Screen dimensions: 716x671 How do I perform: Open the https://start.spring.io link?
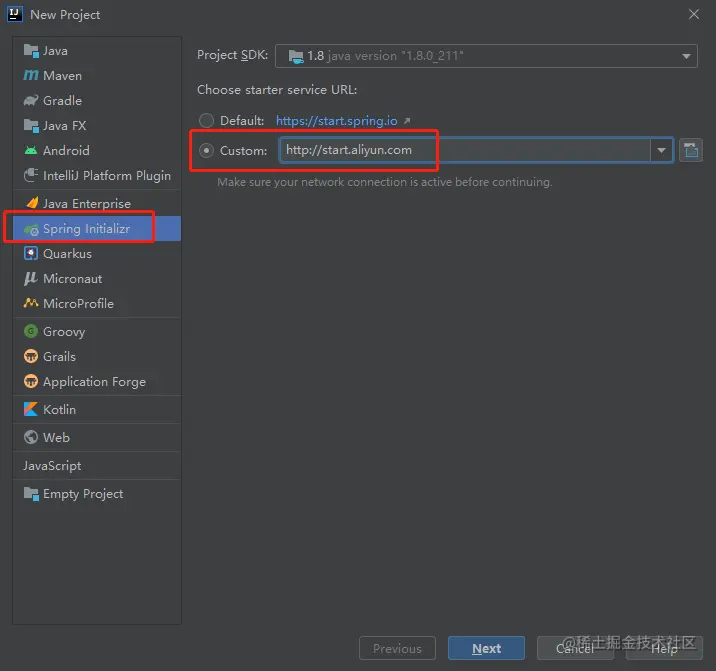(x=337, y=121)
